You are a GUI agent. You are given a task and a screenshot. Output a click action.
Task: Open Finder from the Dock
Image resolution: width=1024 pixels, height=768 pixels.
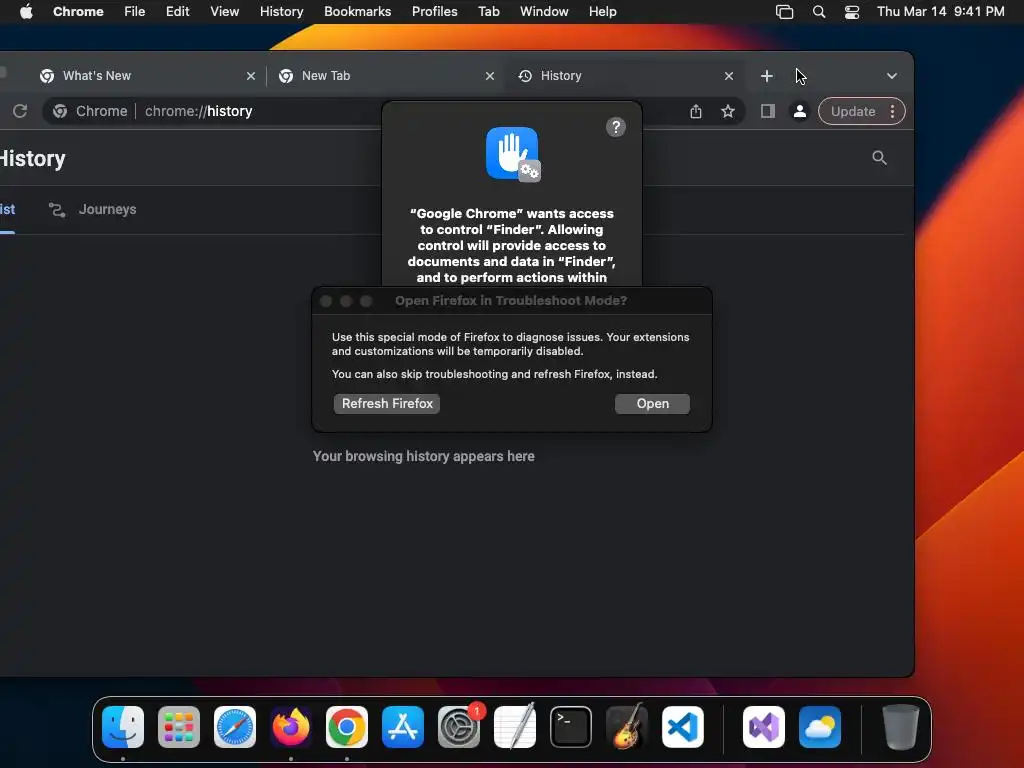click(x=123, y=727)
